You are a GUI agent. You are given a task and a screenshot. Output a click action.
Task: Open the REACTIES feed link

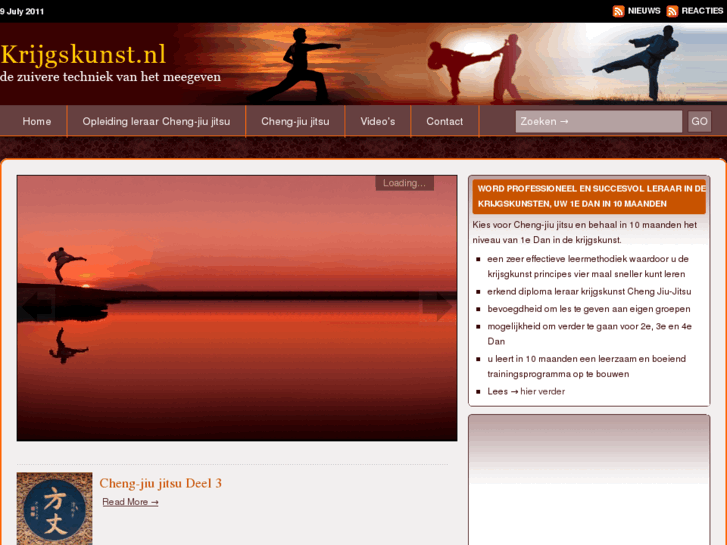pyautogui.click(x=702, y=11)
